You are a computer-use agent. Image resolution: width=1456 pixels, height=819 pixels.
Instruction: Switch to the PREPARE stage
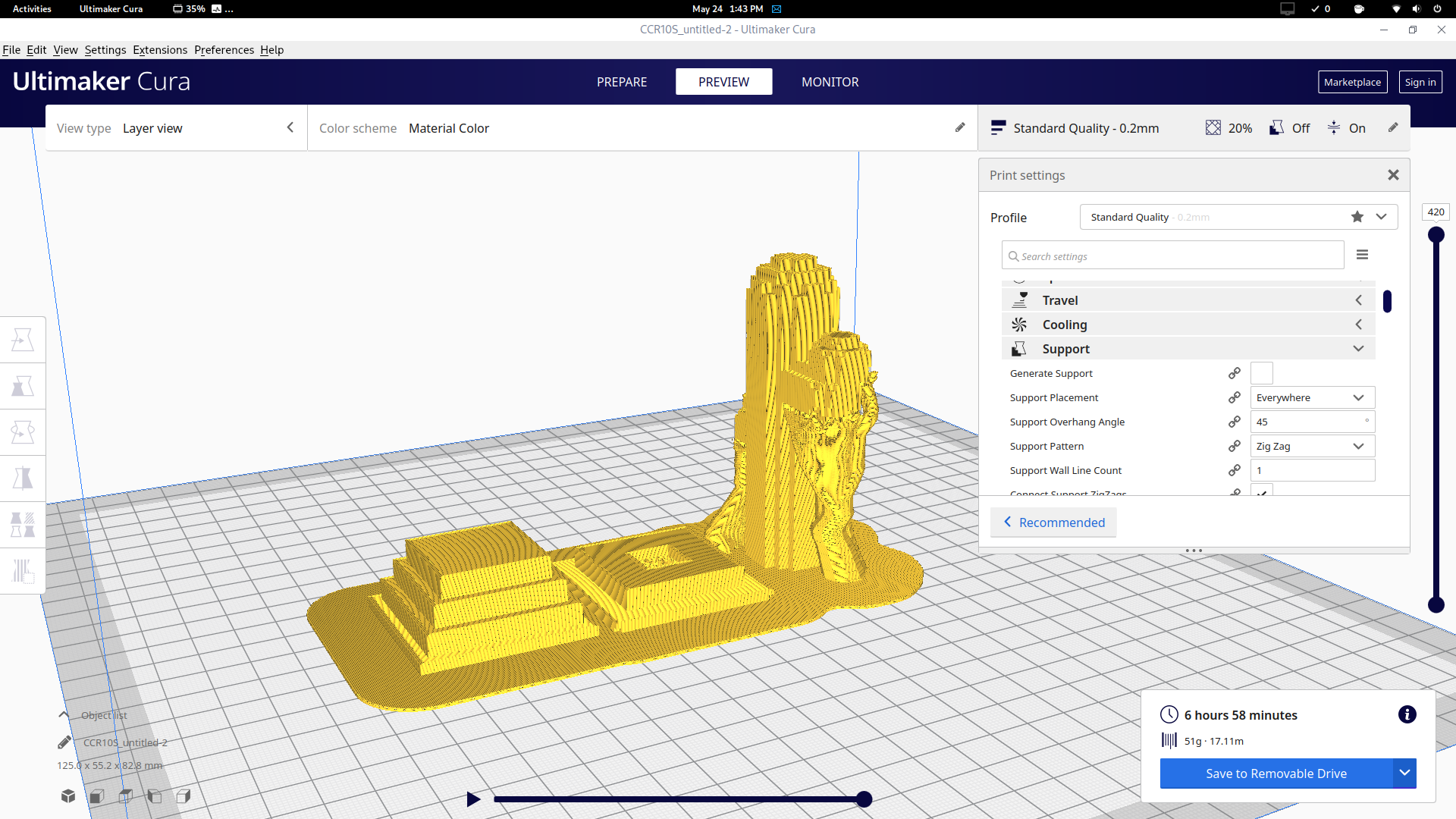click(622, 82)
